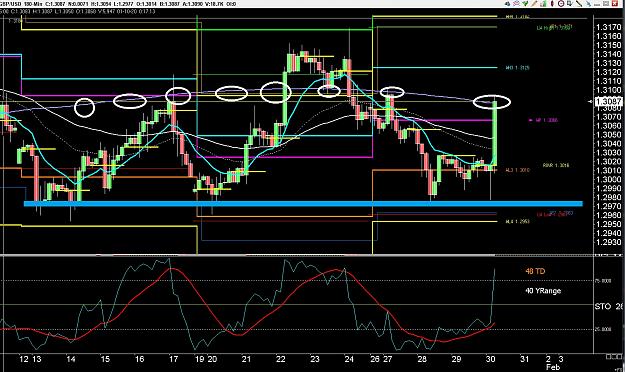The width and height of the screenshot is (625, 372).
Task: Click date label 24 on time axis
Action: coord(349,359)
